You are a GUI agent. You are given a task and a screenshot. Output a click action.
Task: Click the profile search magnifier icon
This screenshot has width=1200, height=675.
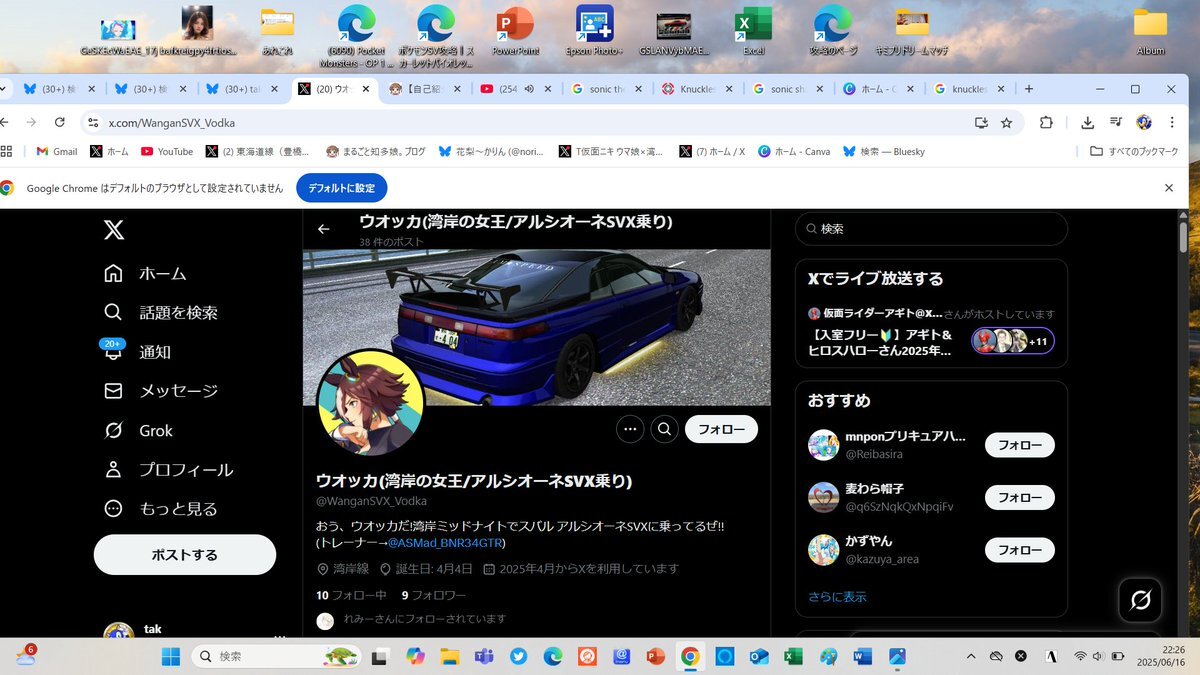click(664, 429)
